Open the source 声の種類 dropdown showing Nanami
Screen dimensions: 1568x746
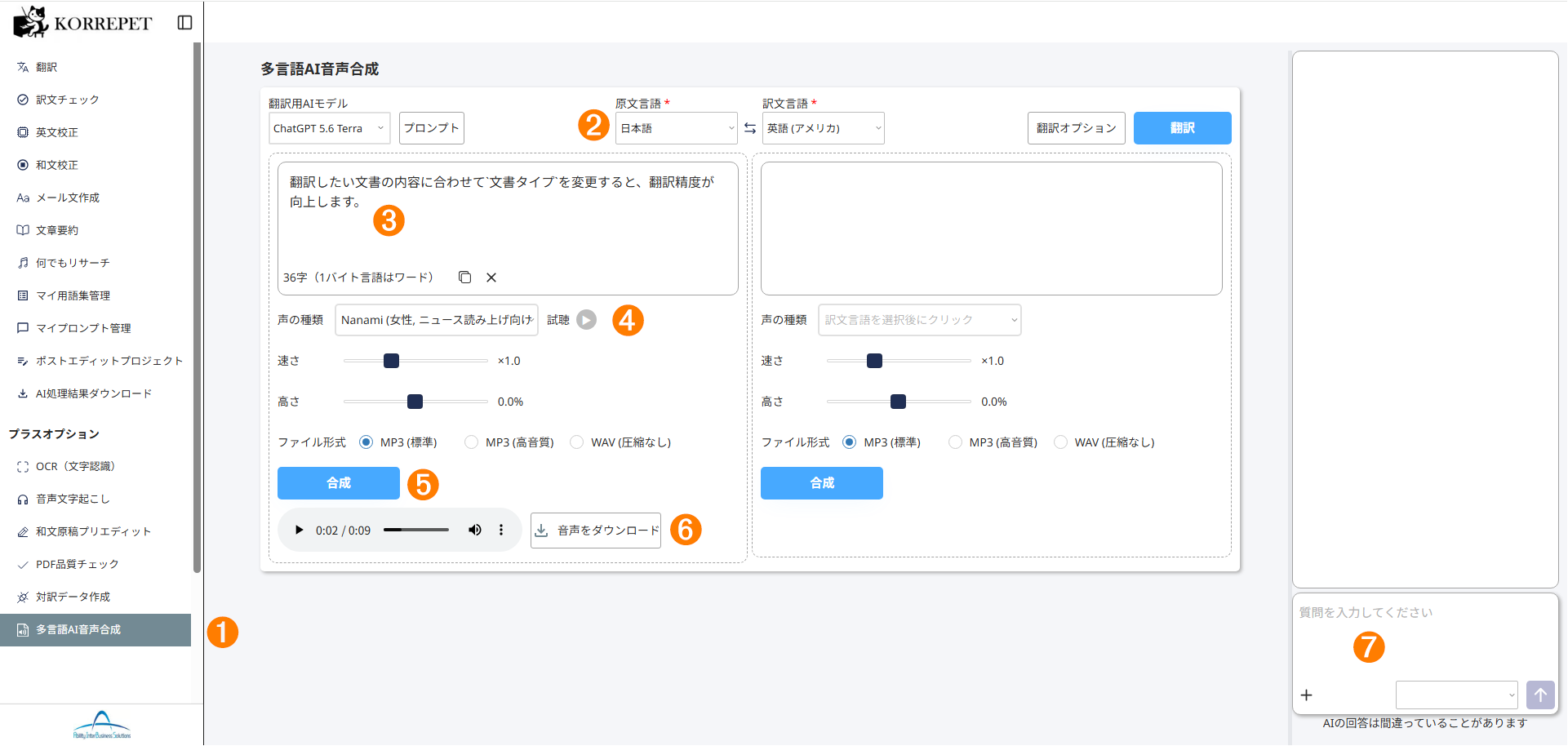coord(437,320)
